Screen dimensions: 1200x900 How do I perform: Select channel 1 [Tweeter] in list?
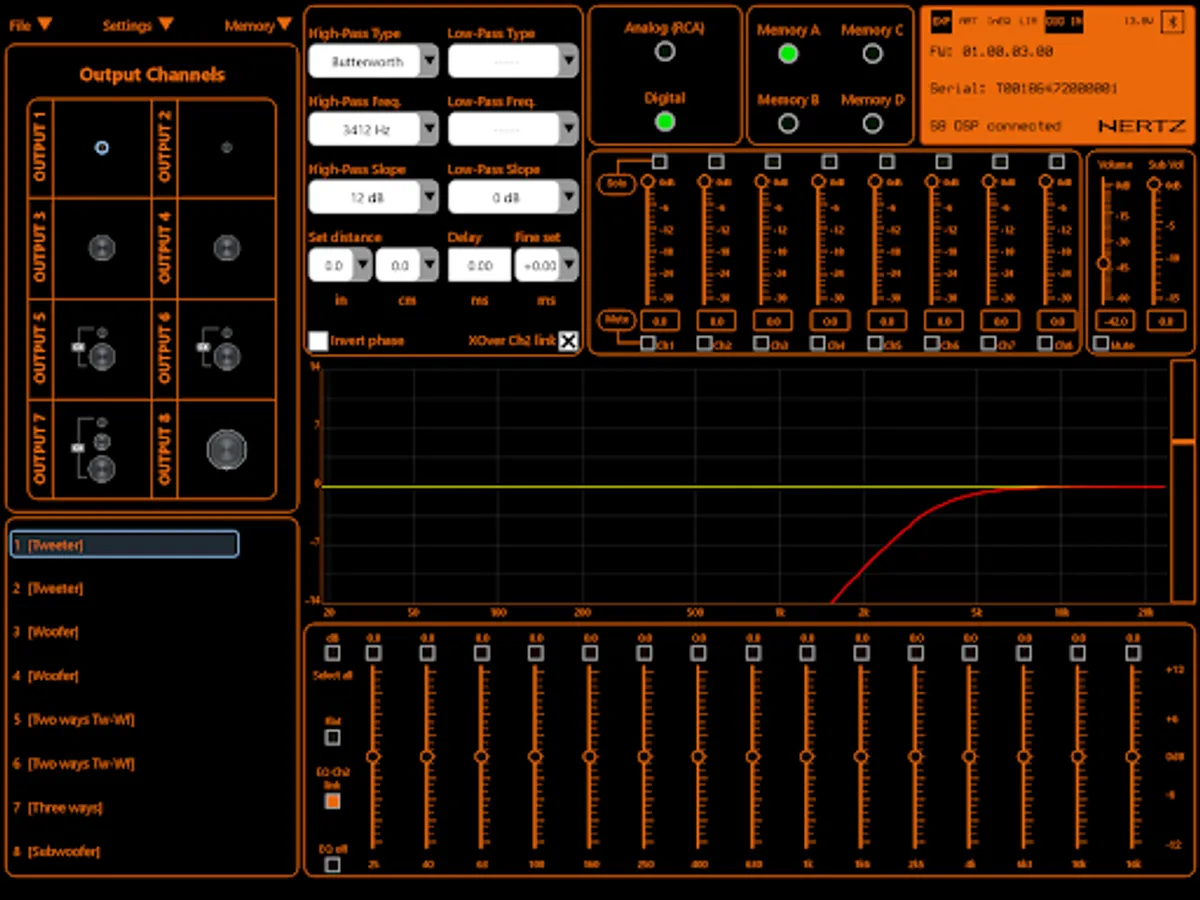click(124, 544)
